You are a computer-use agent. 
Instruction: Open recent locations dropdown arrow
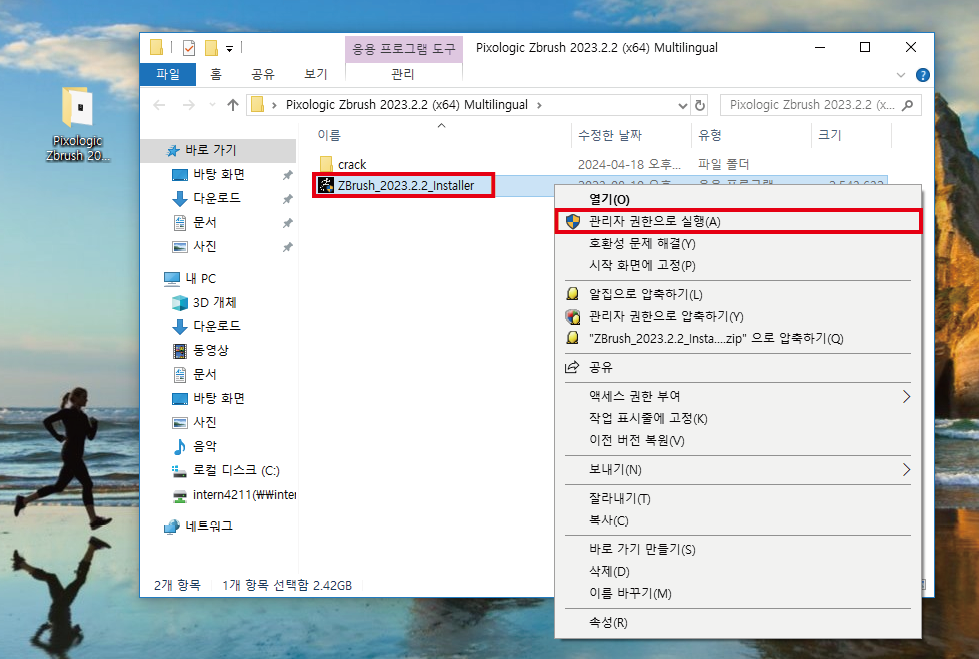pos(212,105)
